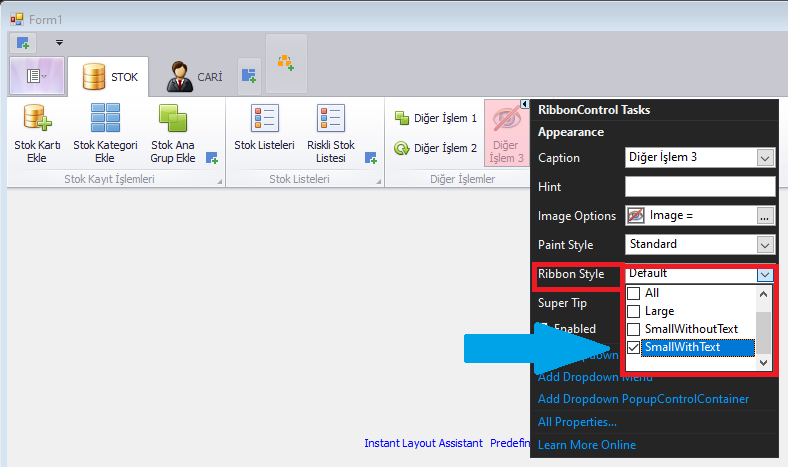Open All Properties link
The image size is (788, 467).
point(577,422)
